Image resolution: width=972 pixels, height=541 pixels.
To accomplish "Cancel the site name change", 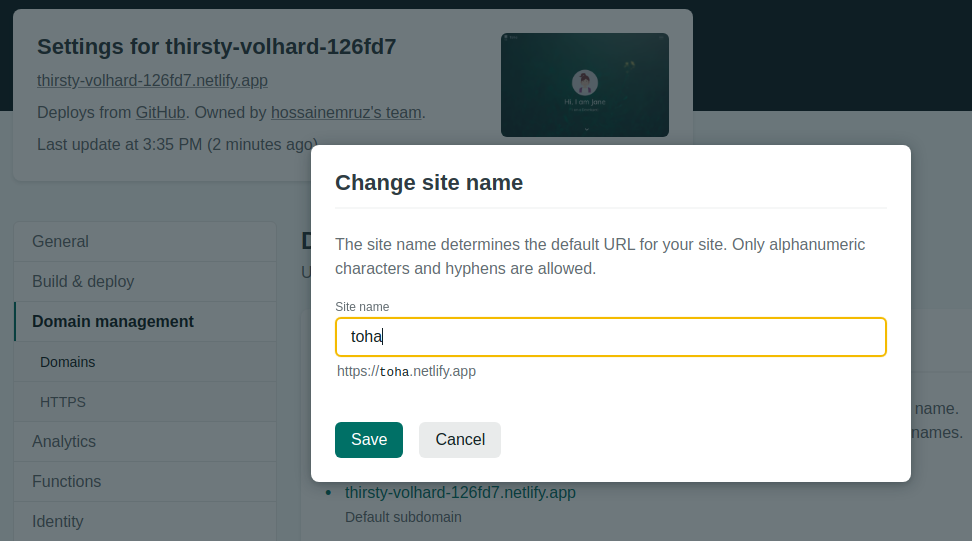I will click(459, 440).
